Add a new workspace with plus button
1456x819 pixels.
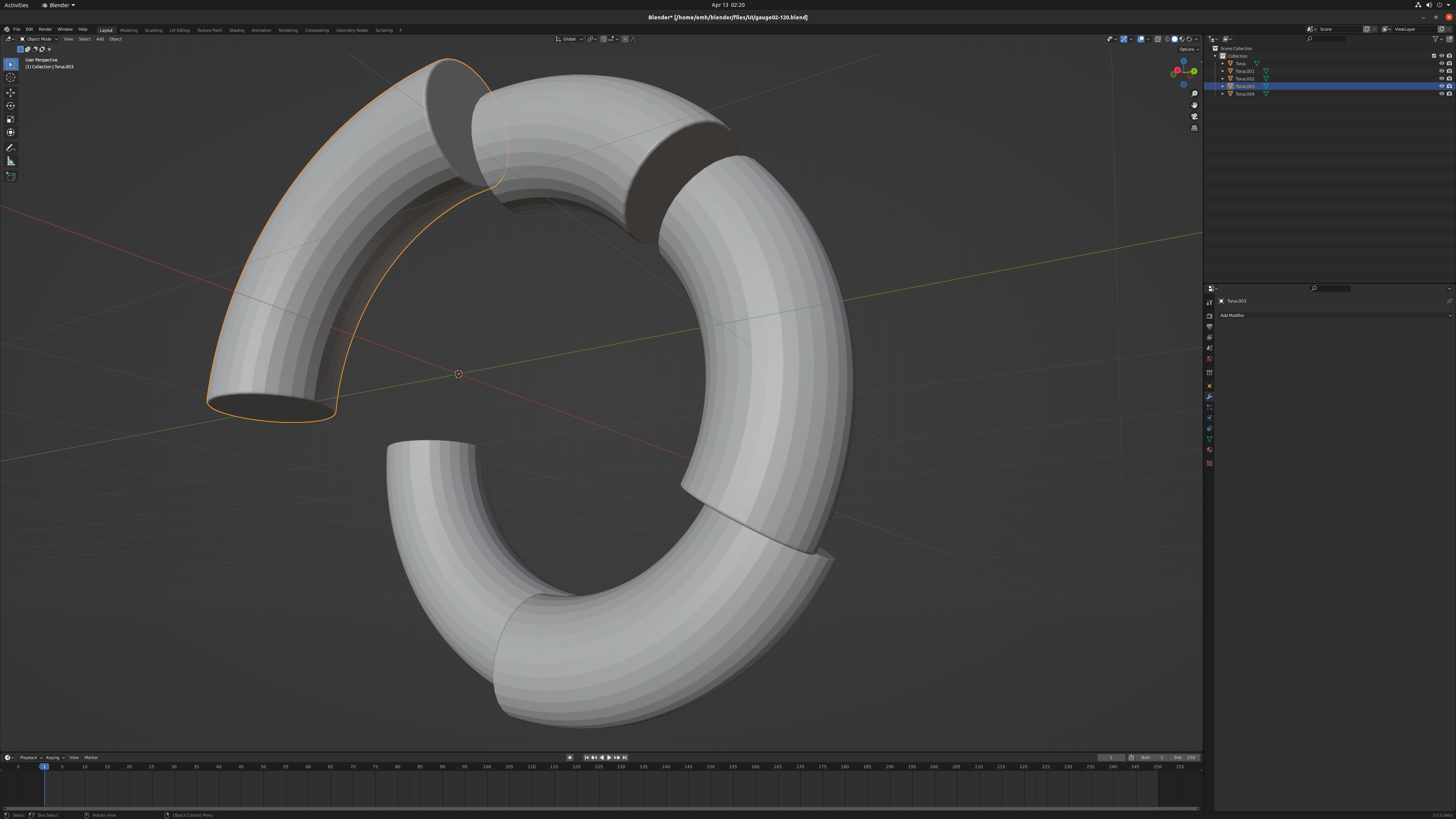[x=401, y=30]
